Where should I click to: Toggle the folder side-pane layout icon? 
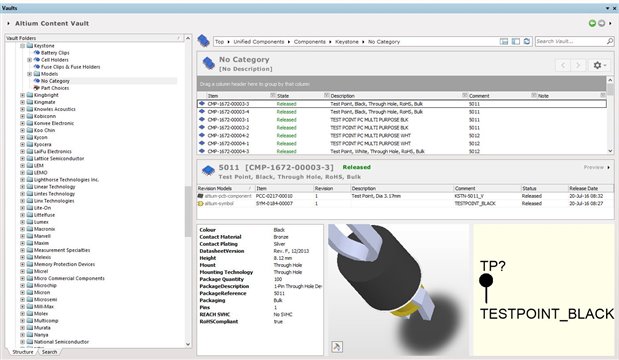point(516,41)
